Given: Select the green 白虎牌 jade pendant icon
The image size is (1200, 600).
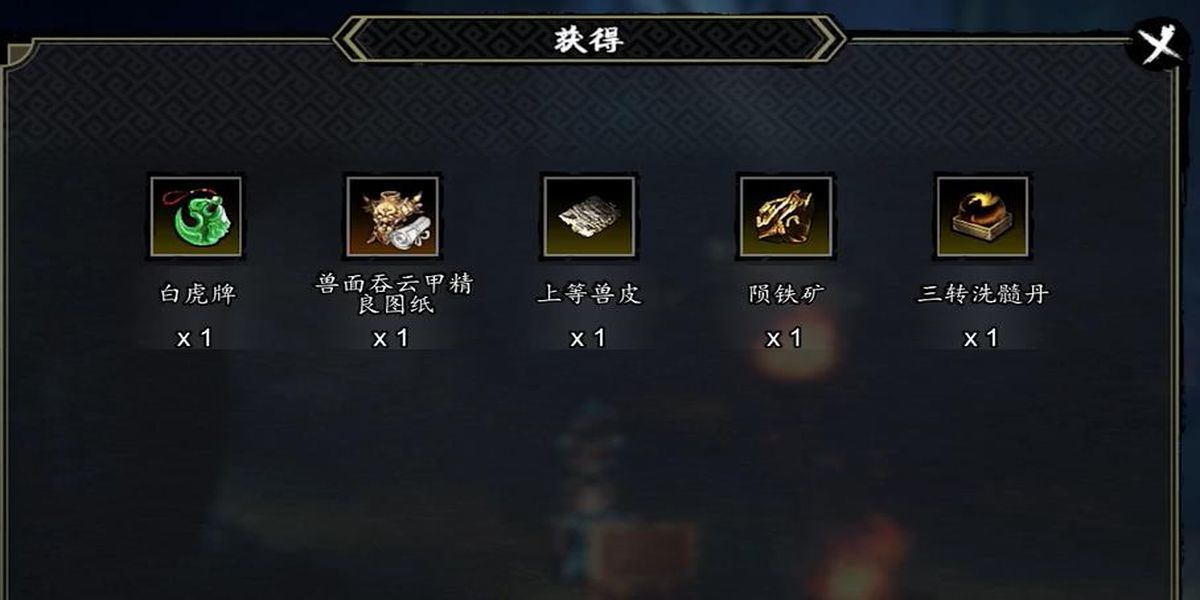Looking at the screenshot, I should [196, 216].
